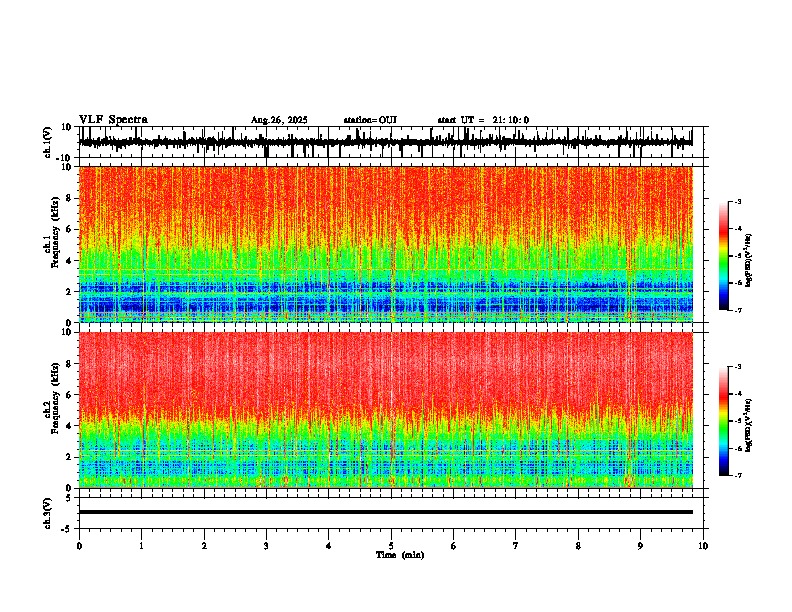Screen dimensions: 792x612
Task: Click the time axis tick label "2"
Action: 204,546
